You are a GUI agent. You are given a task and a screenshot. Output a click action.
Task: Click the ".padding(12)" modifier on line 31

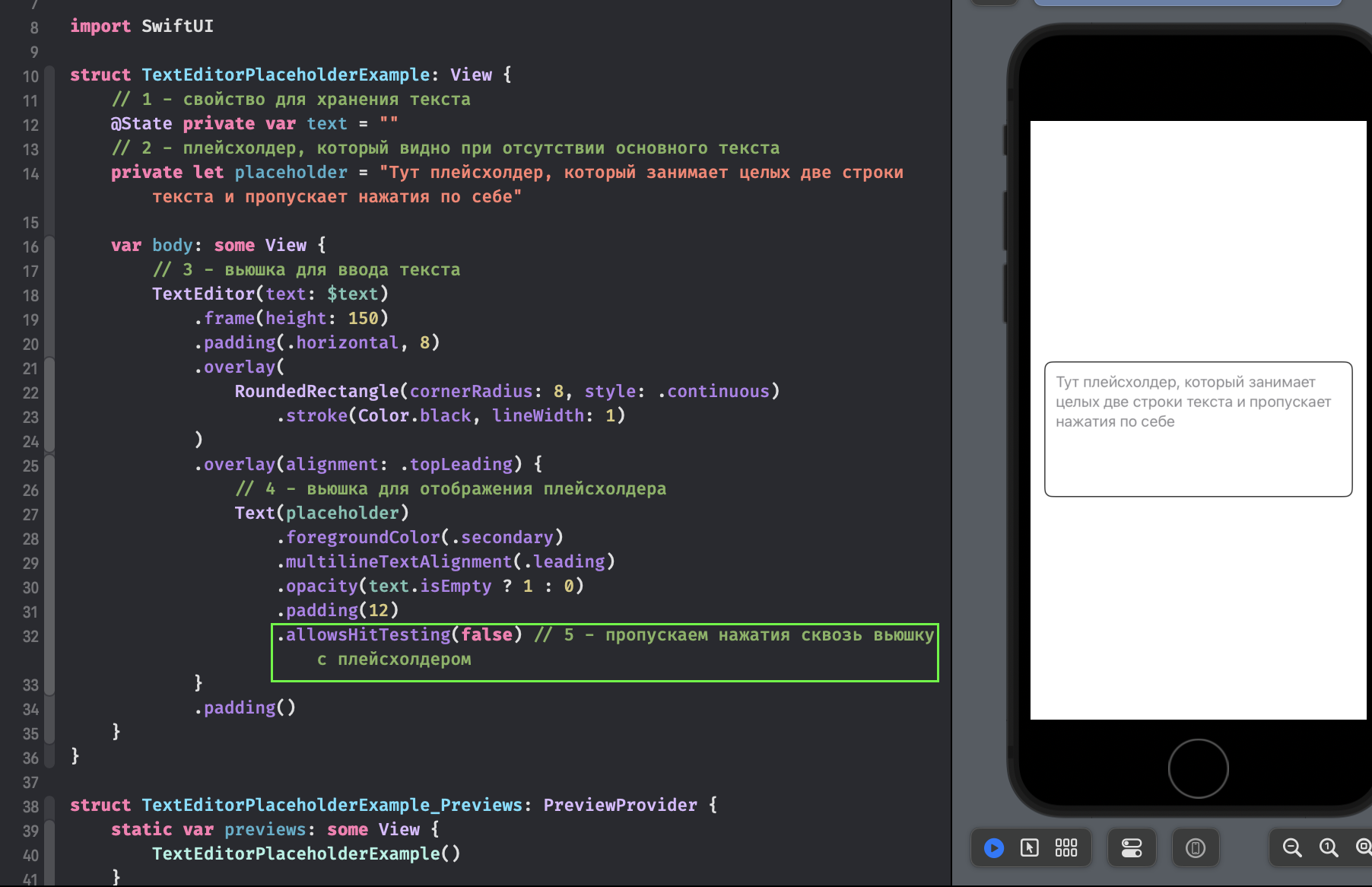tap(338, 610)
